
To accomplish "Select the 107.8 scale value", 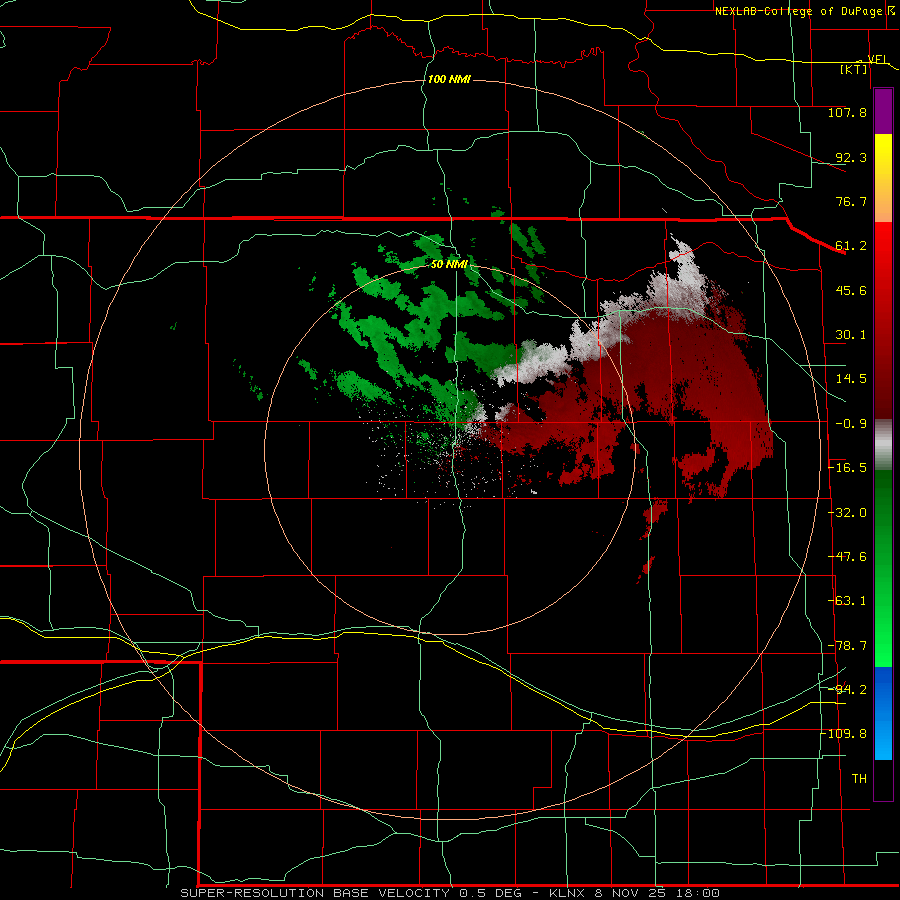I will [x=847, y=112].
